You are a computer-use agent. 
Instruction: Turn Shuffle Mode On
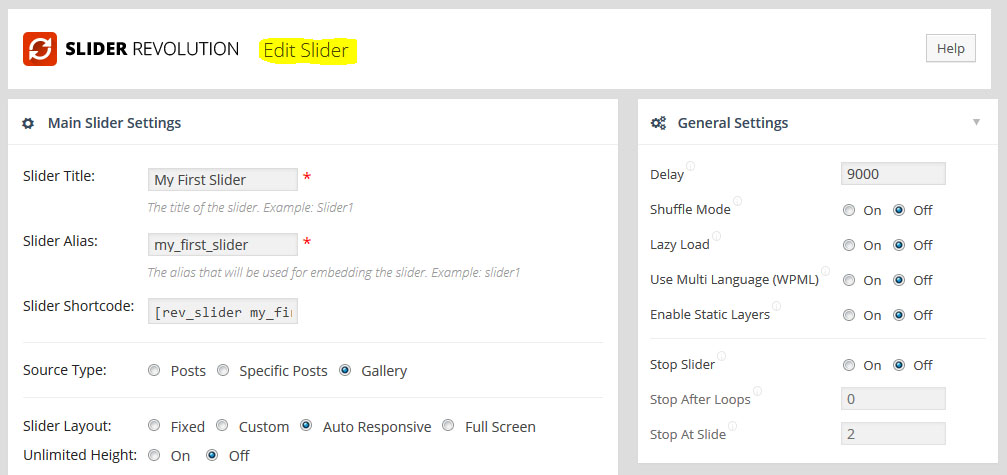pyautogui.click(x=849, y=211)
